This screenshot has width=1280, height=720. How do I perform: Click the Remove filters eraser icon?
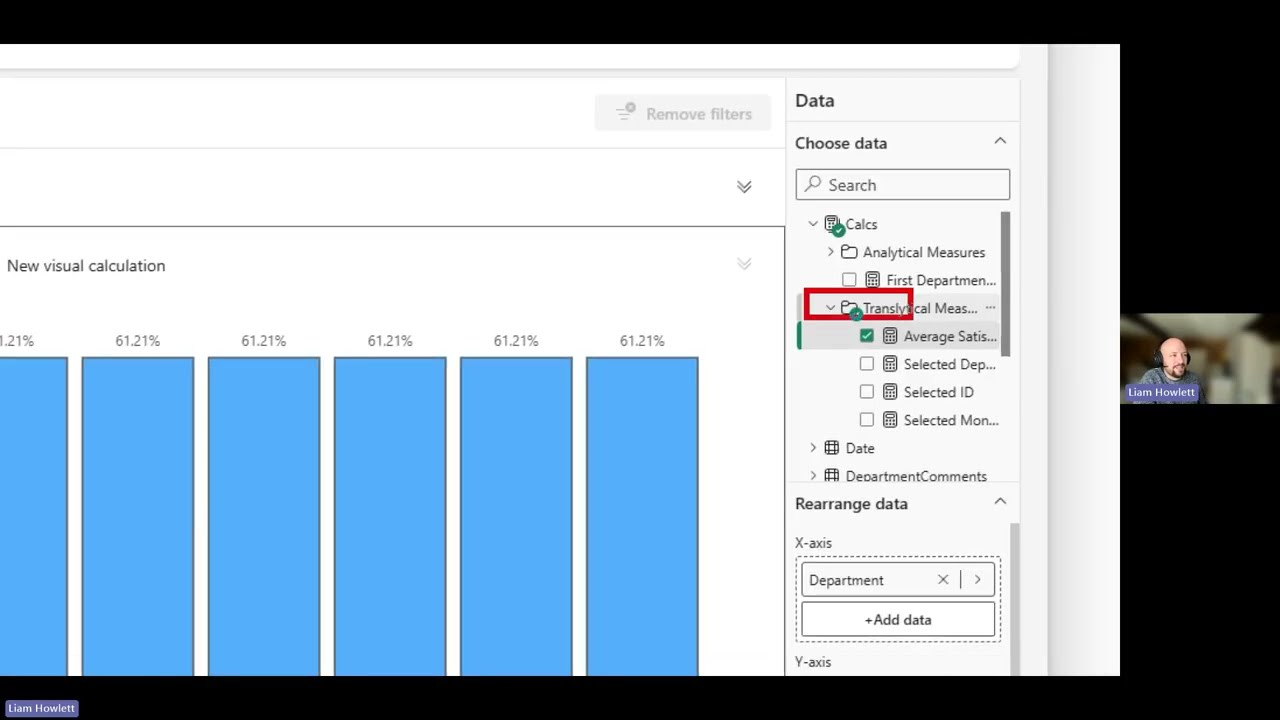pos(626,113)
